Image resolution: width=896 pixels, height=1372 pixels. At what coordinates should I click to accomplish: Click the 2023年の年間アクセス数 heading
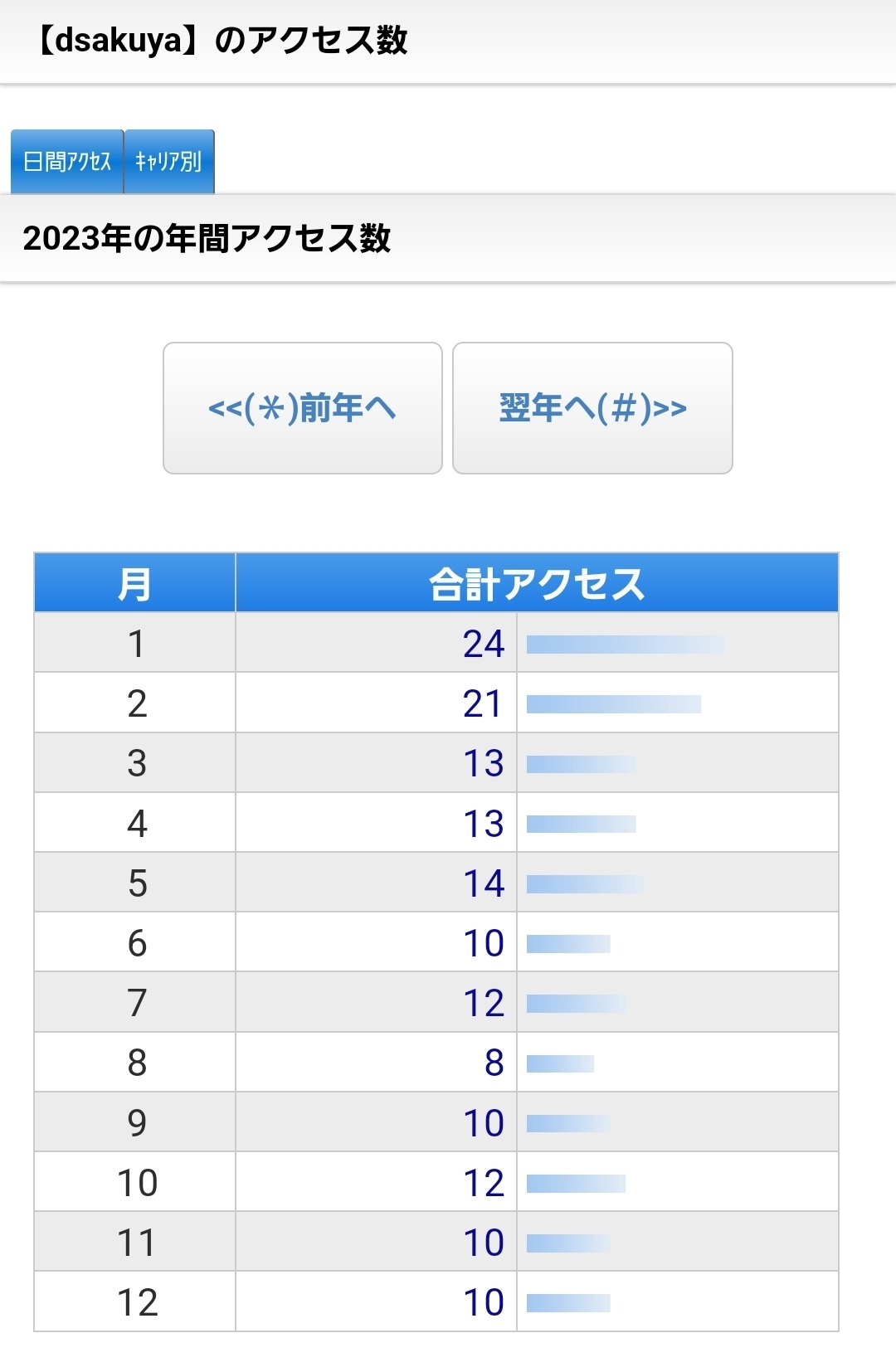pos(207,239)
